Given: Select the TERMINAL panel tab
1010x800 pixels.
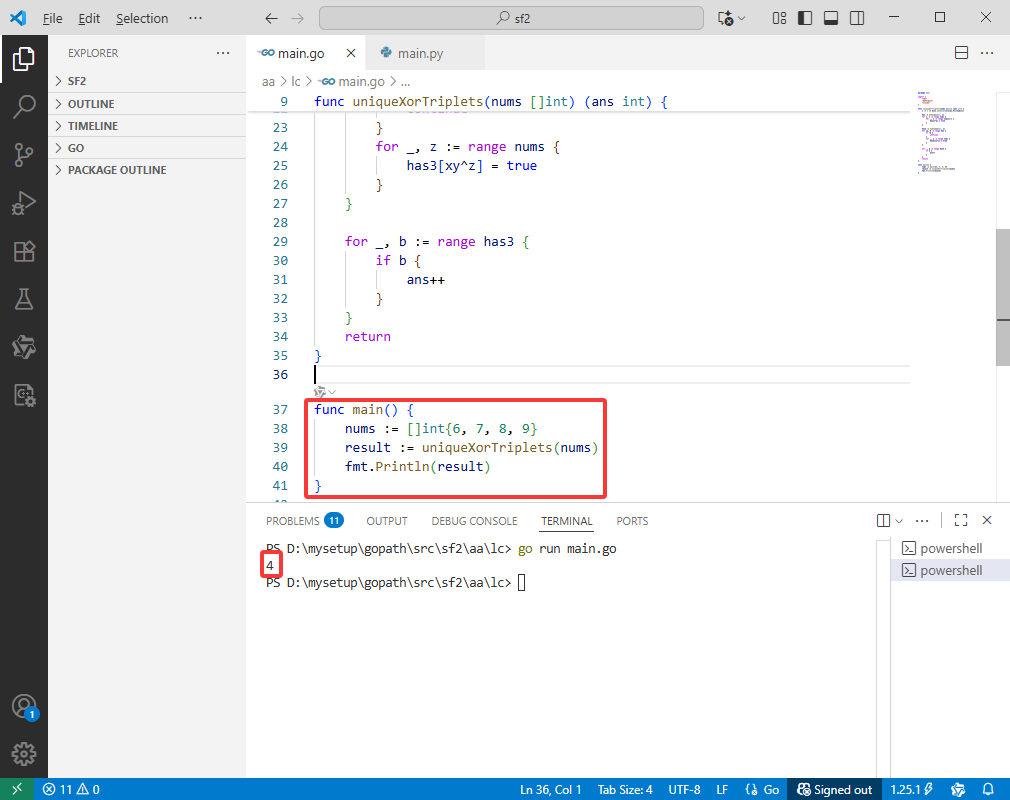Looking at the screenshot, I should (566, 520).
